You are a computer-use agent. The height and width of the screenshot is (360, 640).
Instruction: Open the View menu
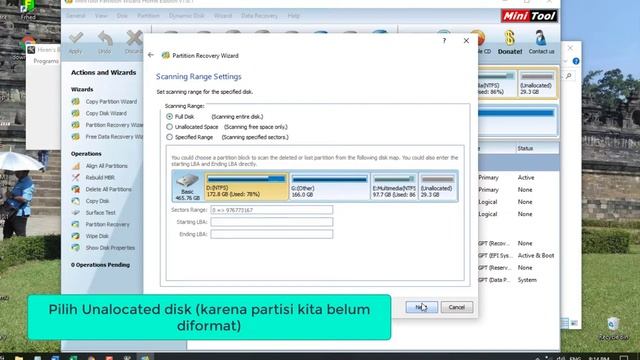[x=101, y=16]
